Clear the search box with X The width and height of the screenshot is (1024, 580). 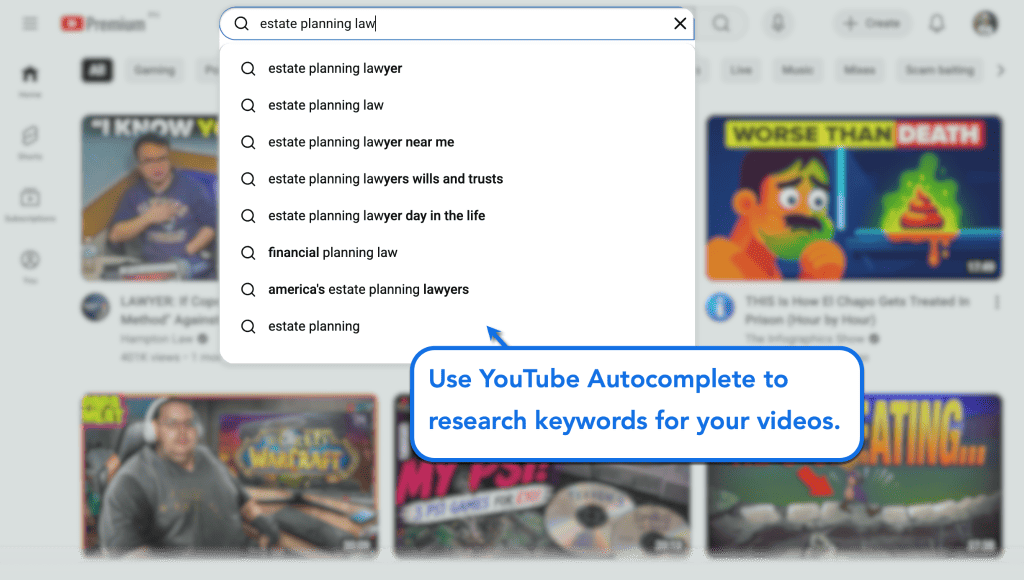tap(680, 24)
